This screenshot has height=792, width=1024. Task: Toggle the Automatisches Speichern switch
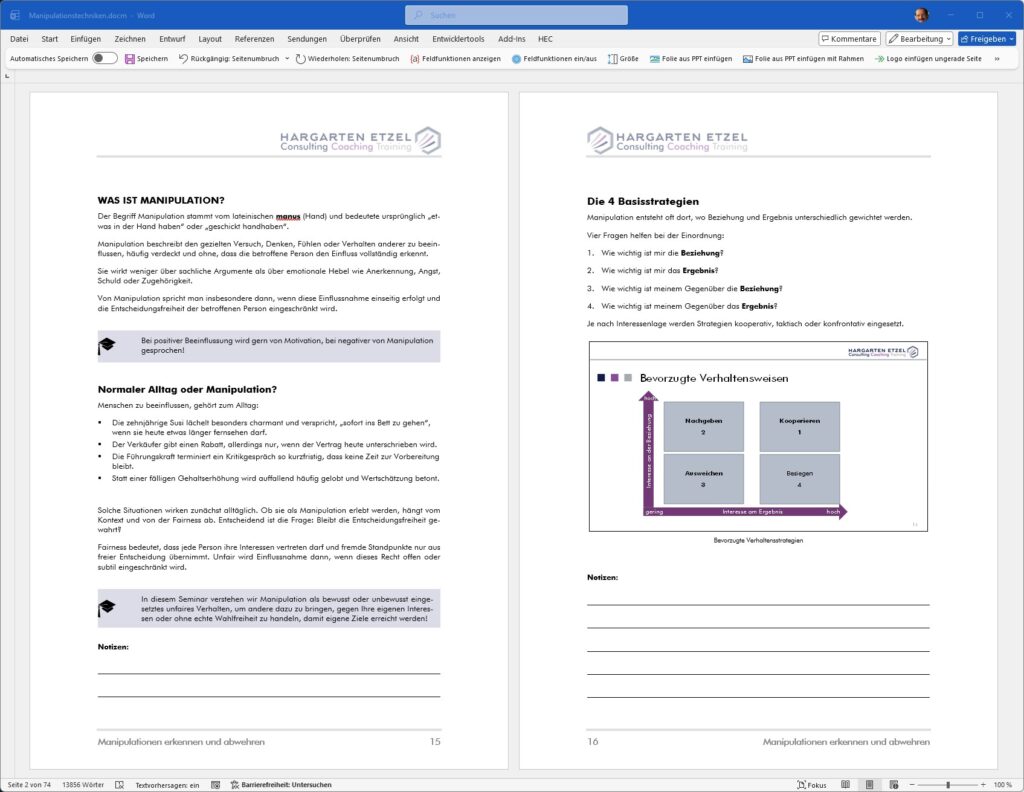(104, 59)
